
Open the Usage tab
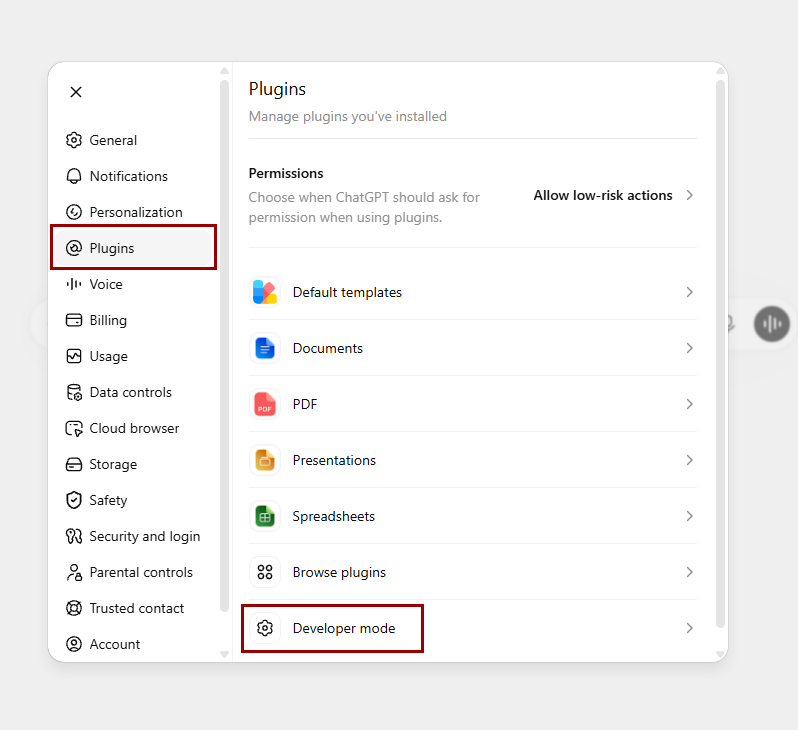point(133,356)
